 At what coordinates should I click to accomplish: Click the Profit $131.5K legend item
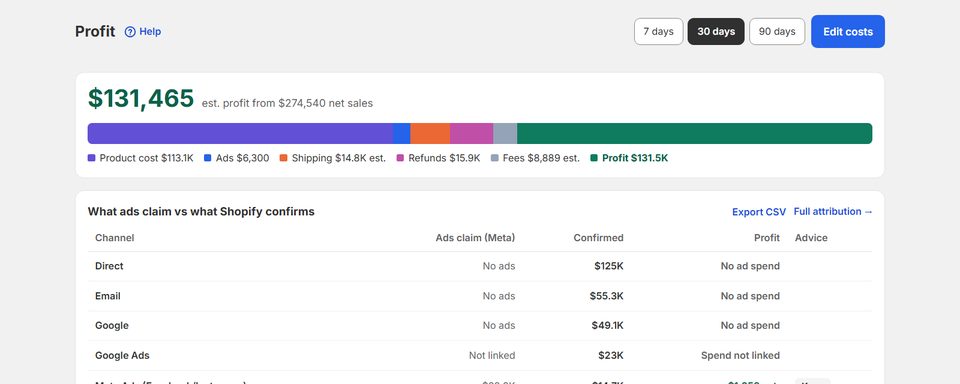click(629, 158)
